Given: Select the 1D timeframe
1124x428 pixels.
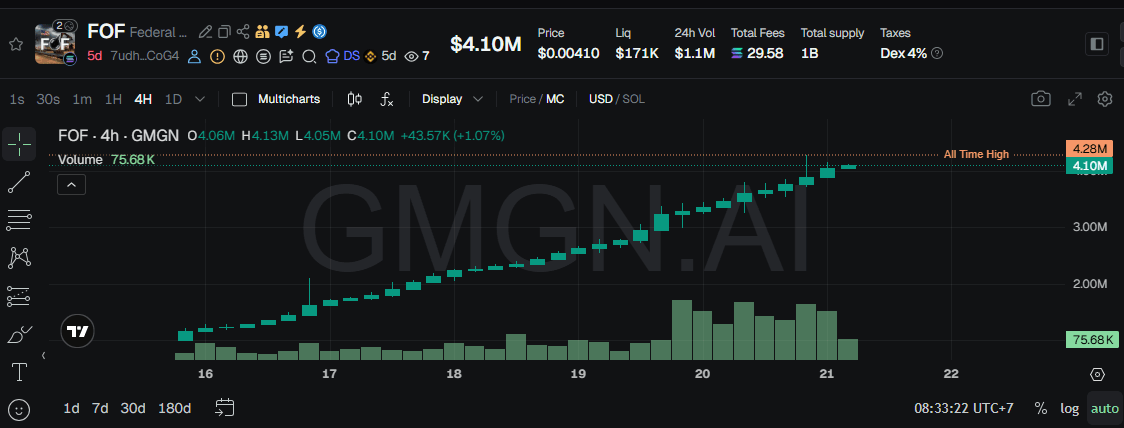Looking at the screenshot, I should point(173,99).
